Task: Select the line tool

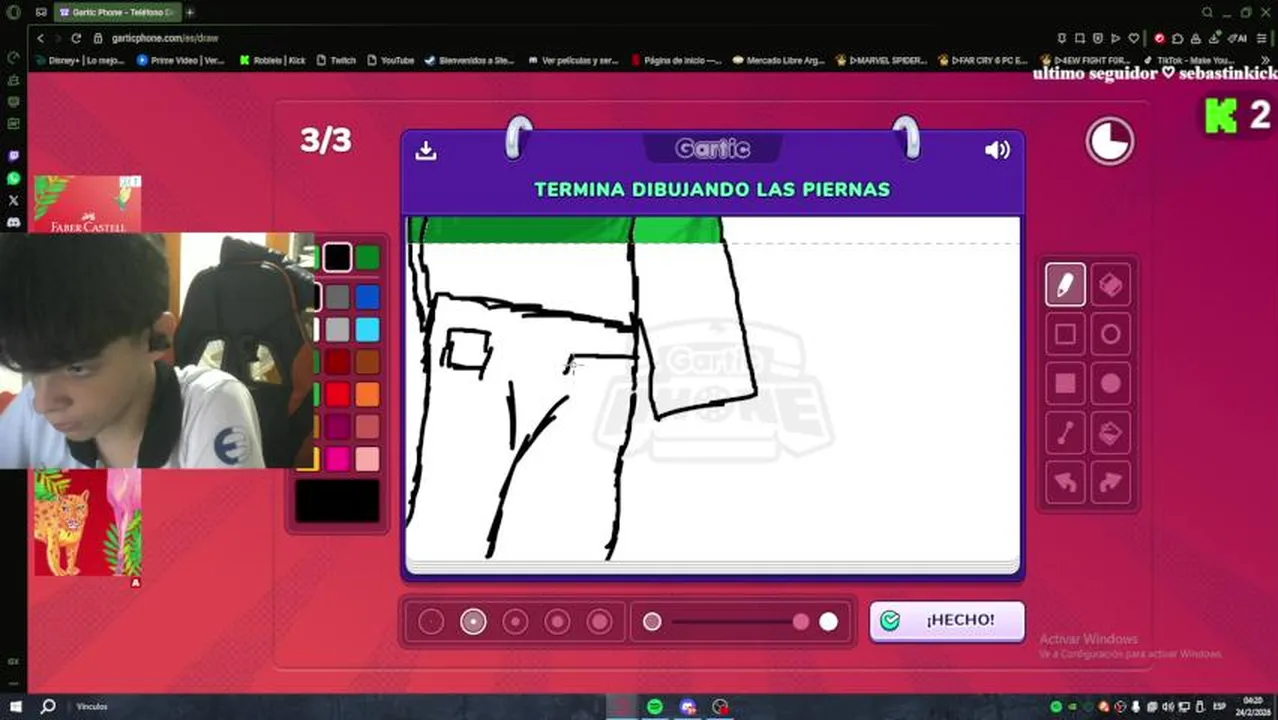Action: 1065,433
